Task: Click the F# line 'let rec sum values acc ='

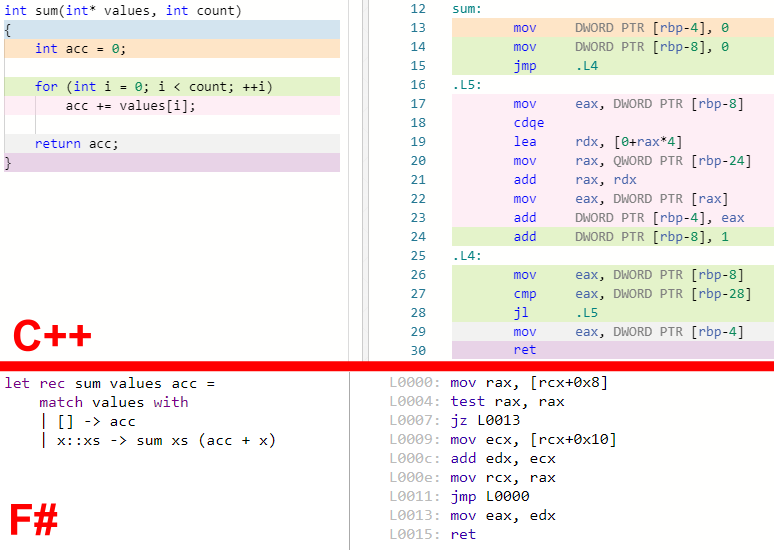Action: pyautogui.click(x=110, y=384)
